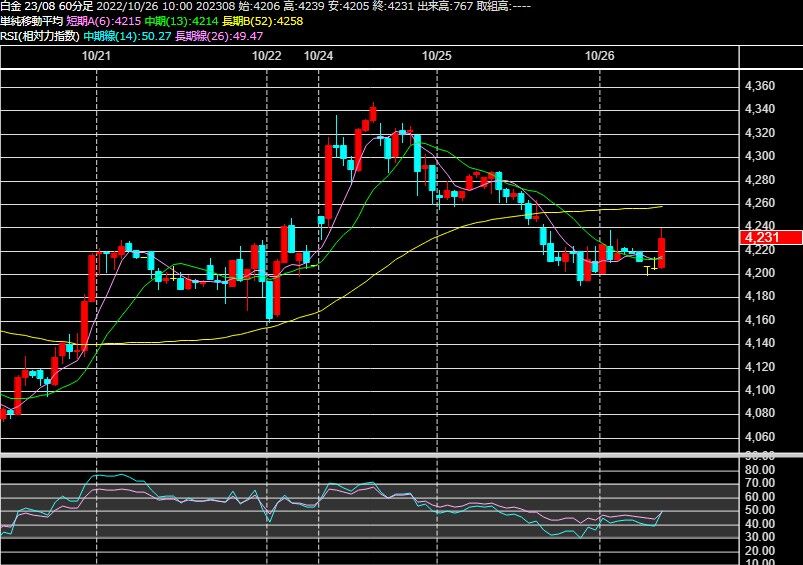803x565 pixels.
Task: Click the 白金 23/08 60分足 chart title
Action: tap(47, 7)
